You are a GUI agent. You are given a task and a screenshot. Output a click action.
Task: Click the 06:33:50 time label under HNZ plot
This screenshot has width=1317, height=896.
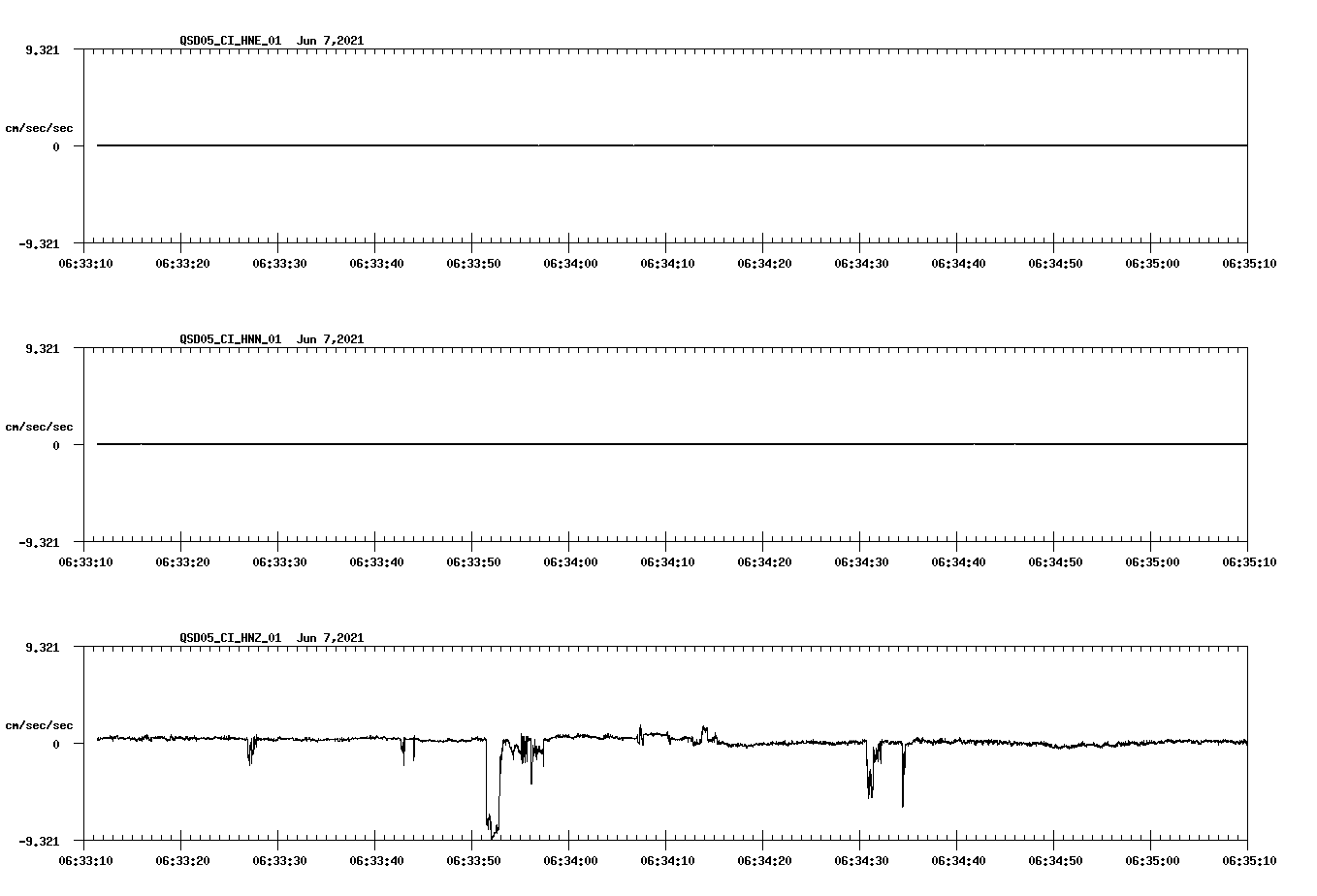pos(473,860)
